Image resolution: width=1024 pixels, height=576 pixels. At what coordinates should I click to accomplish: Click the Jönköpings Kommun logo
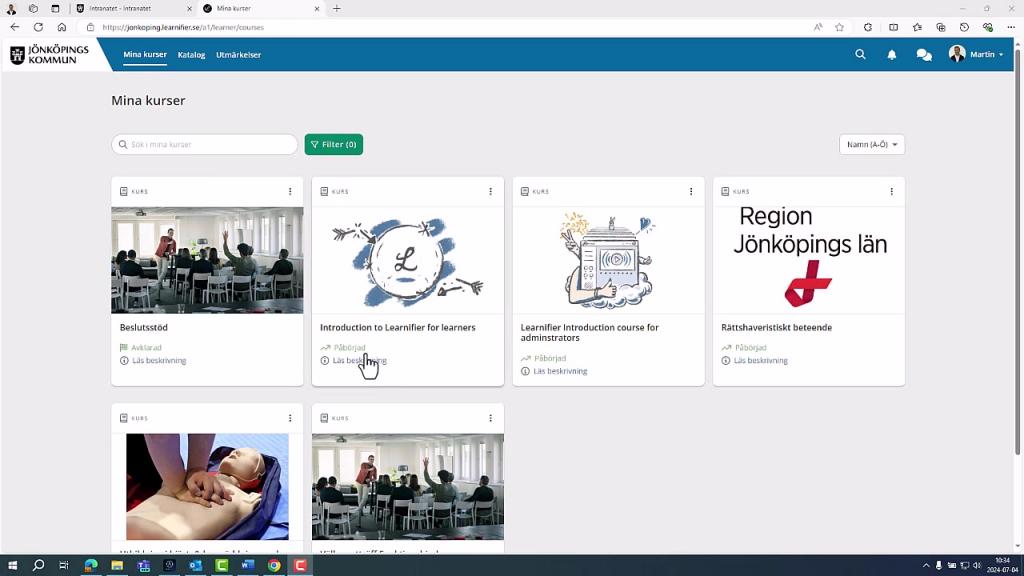coord(50,55)
